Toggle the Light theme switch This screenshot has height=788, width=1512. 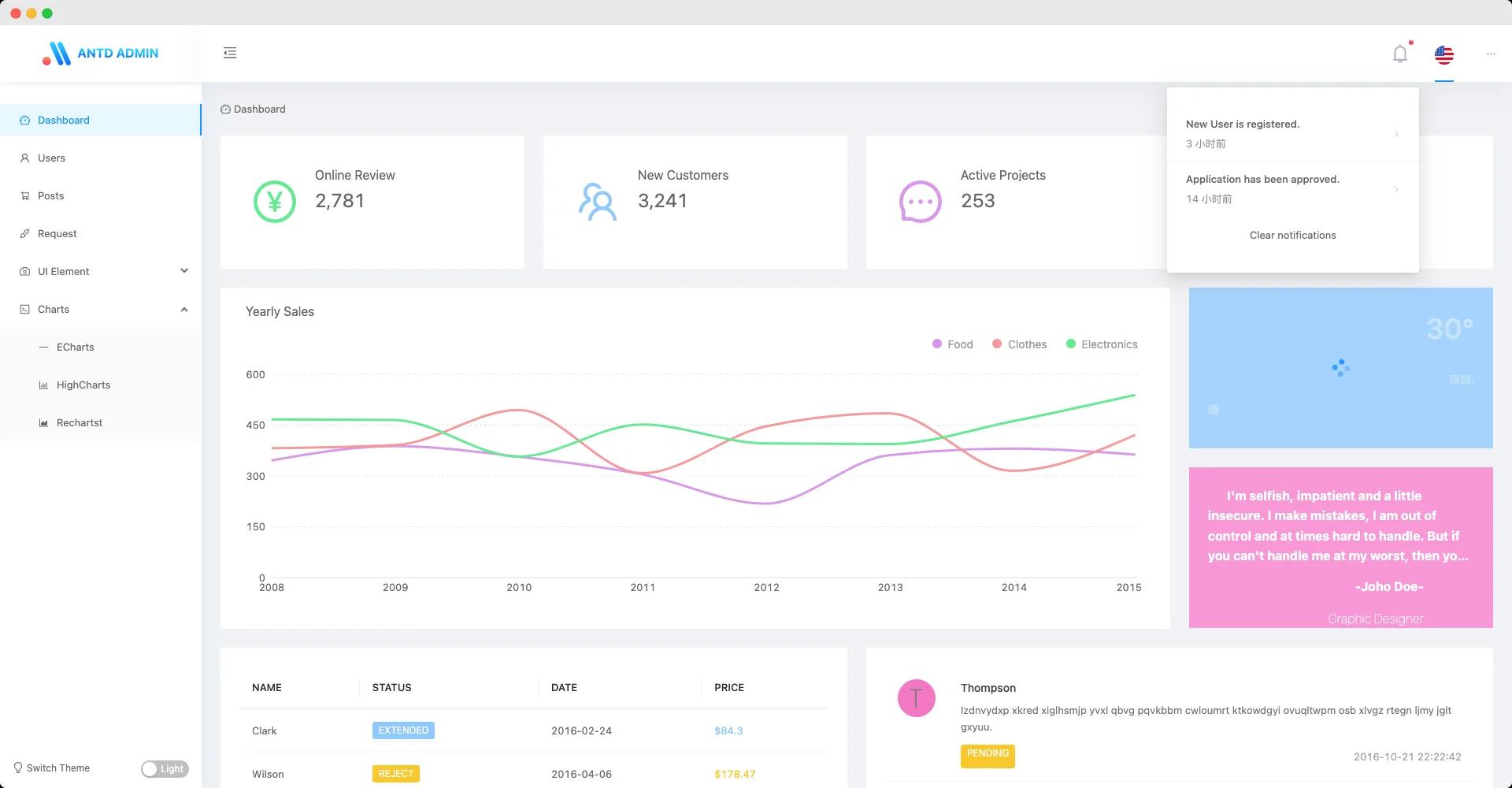pyautogui.click(x=165, y=768)
